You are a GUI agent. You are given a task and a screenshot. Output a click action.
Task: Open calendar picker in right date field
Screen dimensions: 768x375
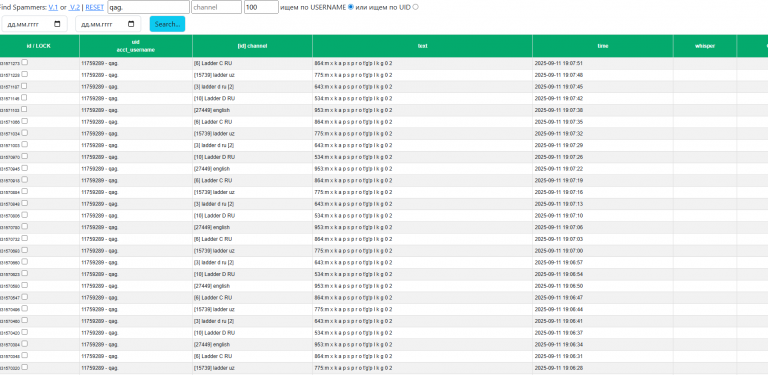tap(131, 24)
